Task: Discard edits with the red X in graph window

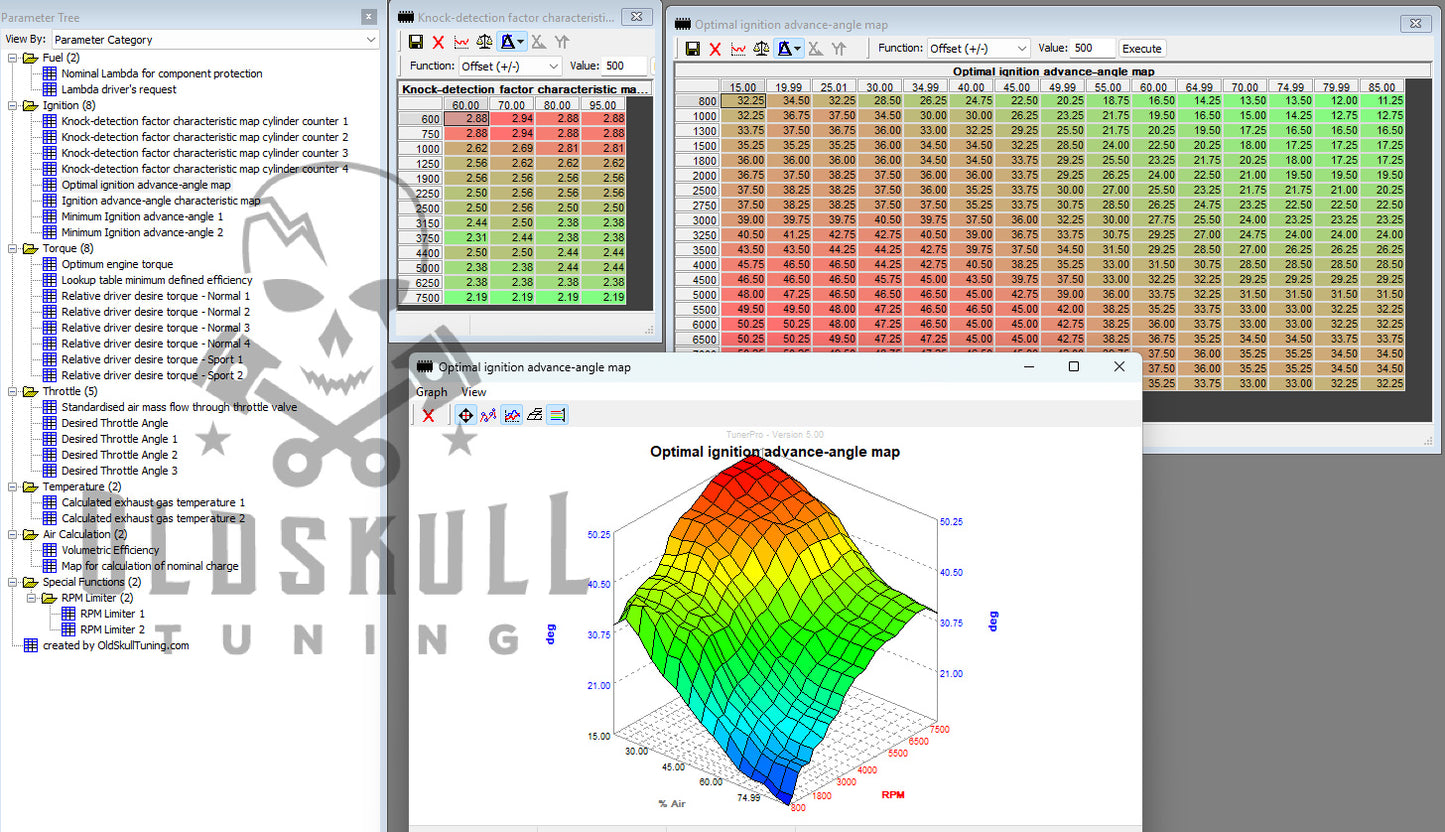Action: 428,414
